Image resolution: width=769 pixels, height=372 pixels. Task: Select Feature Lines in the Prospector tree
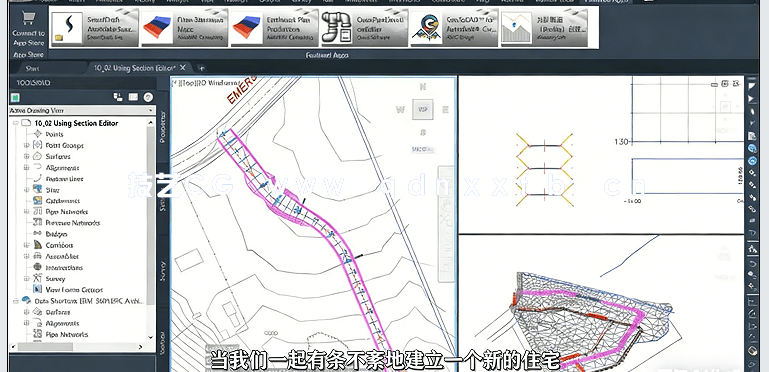tap(64, 179)
